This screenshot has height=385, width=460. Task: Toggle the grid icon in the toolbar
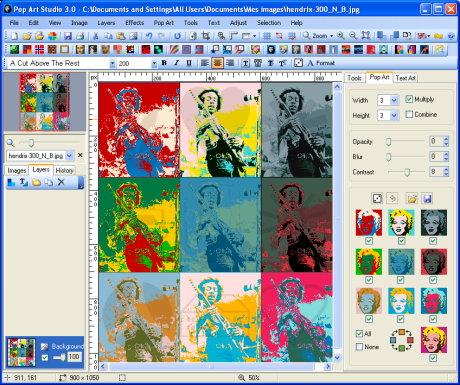click(x=267, y=36)
